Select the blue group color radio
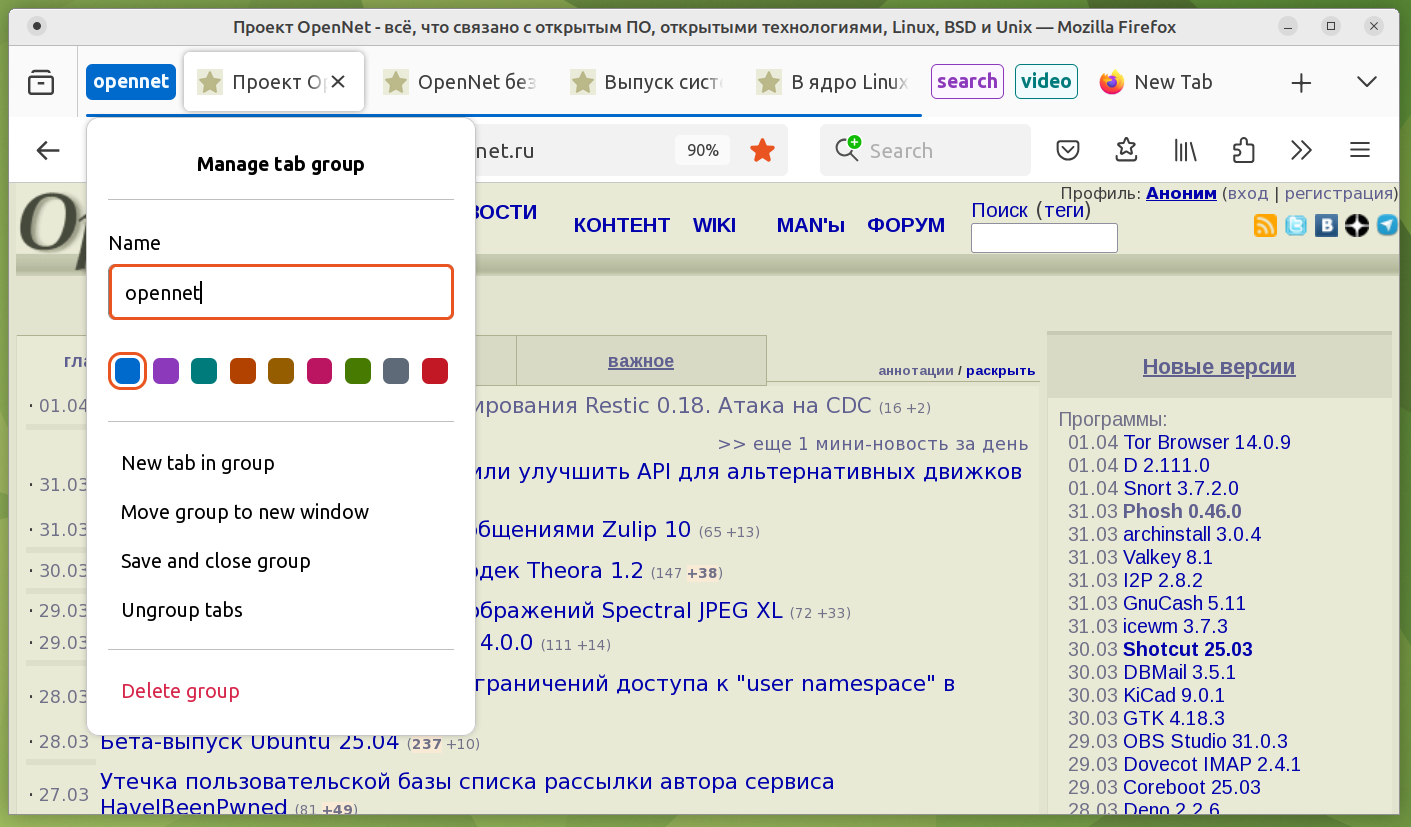The height and width of the screenshot is (827, 1411). [x=127, y=371]
